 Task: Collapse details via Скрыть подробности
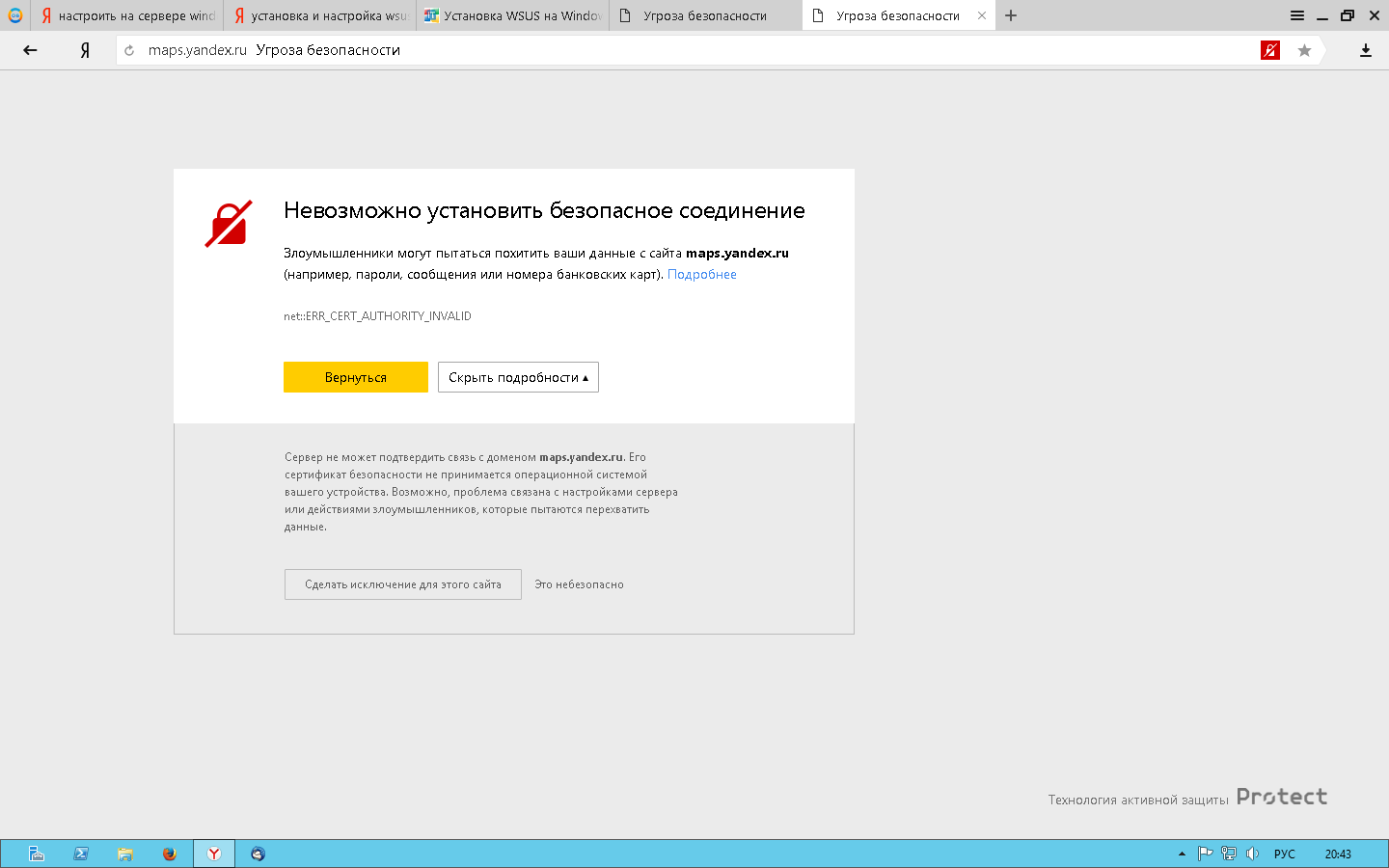[518, 377]
